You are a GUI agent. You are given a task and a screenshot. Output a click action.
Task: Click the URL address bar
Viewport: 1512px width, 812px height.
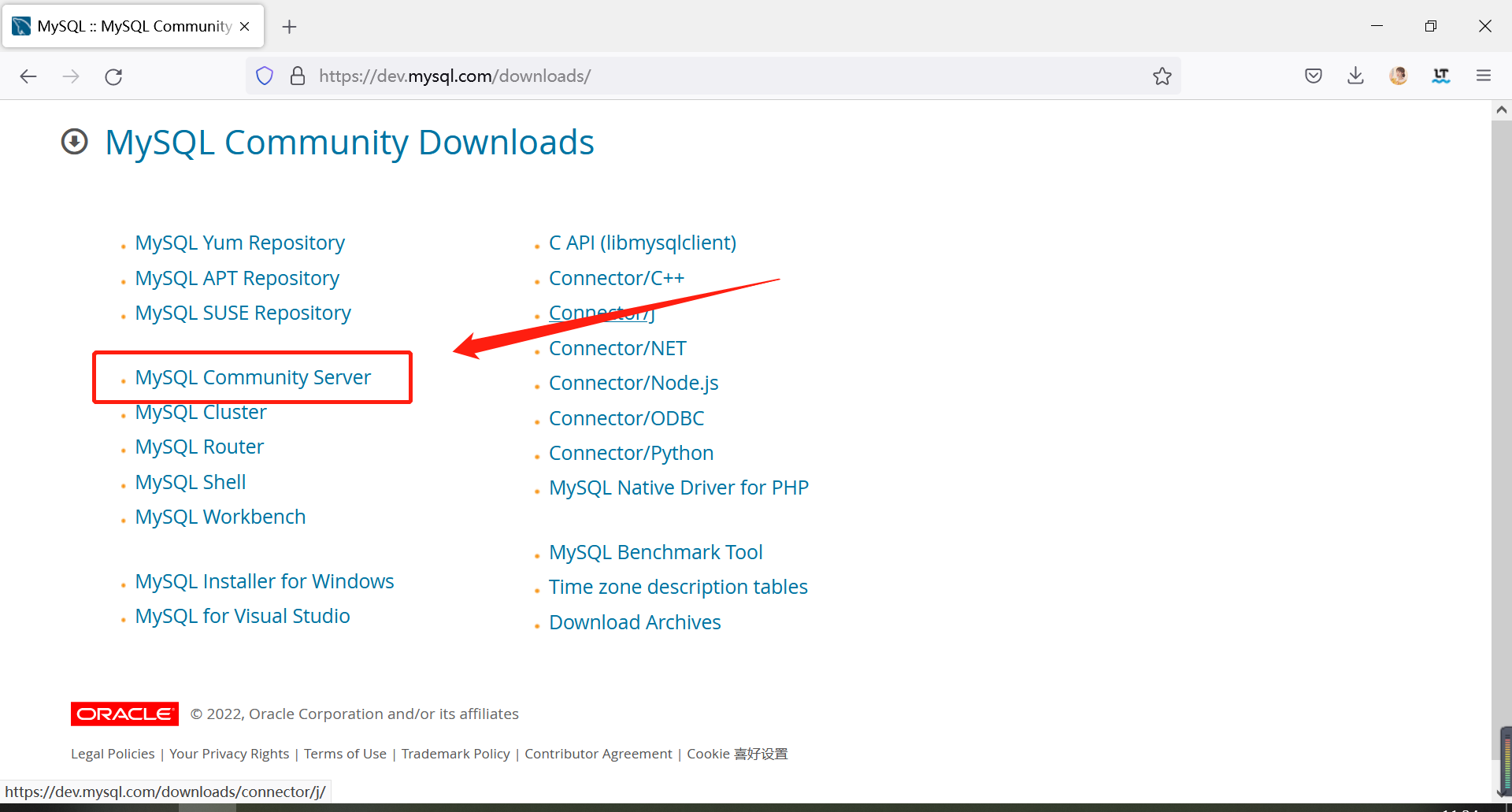[x=713, y=76]
